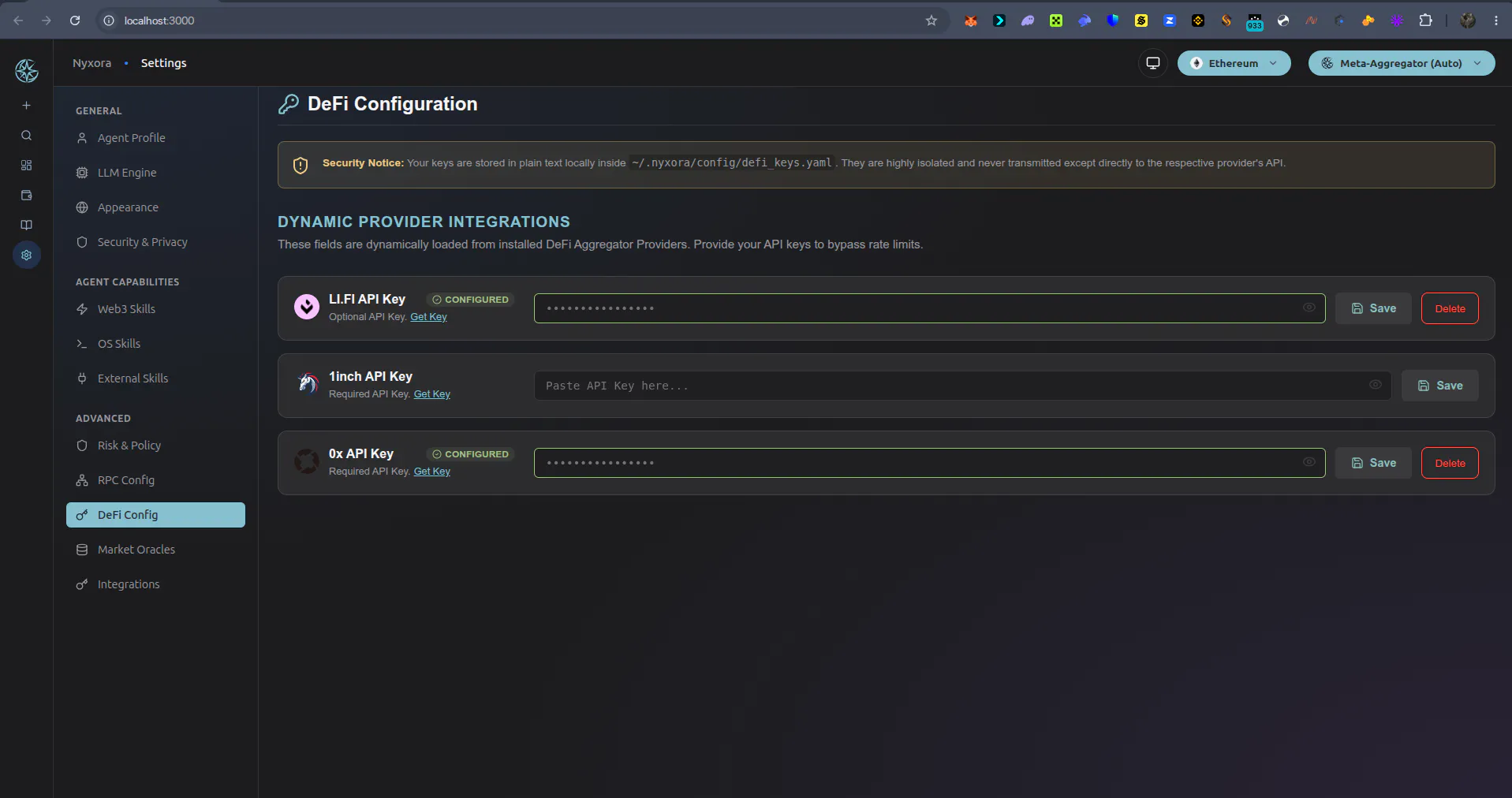Open Appearance settings
Screen dimensions: 1512x798
155,207
